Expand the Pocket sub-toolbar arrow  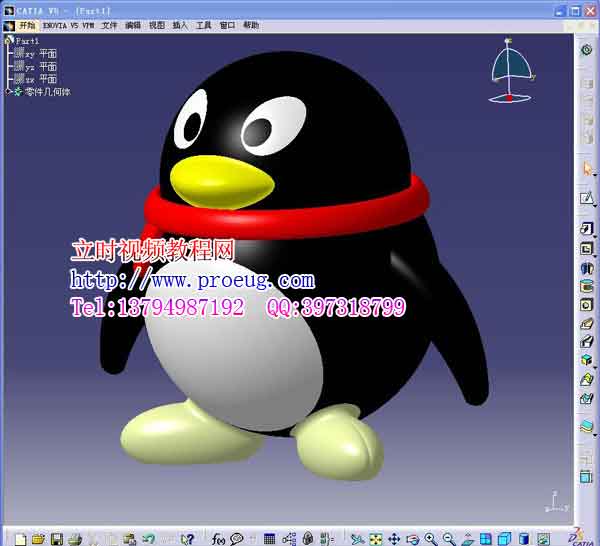(x=595, y=254)
